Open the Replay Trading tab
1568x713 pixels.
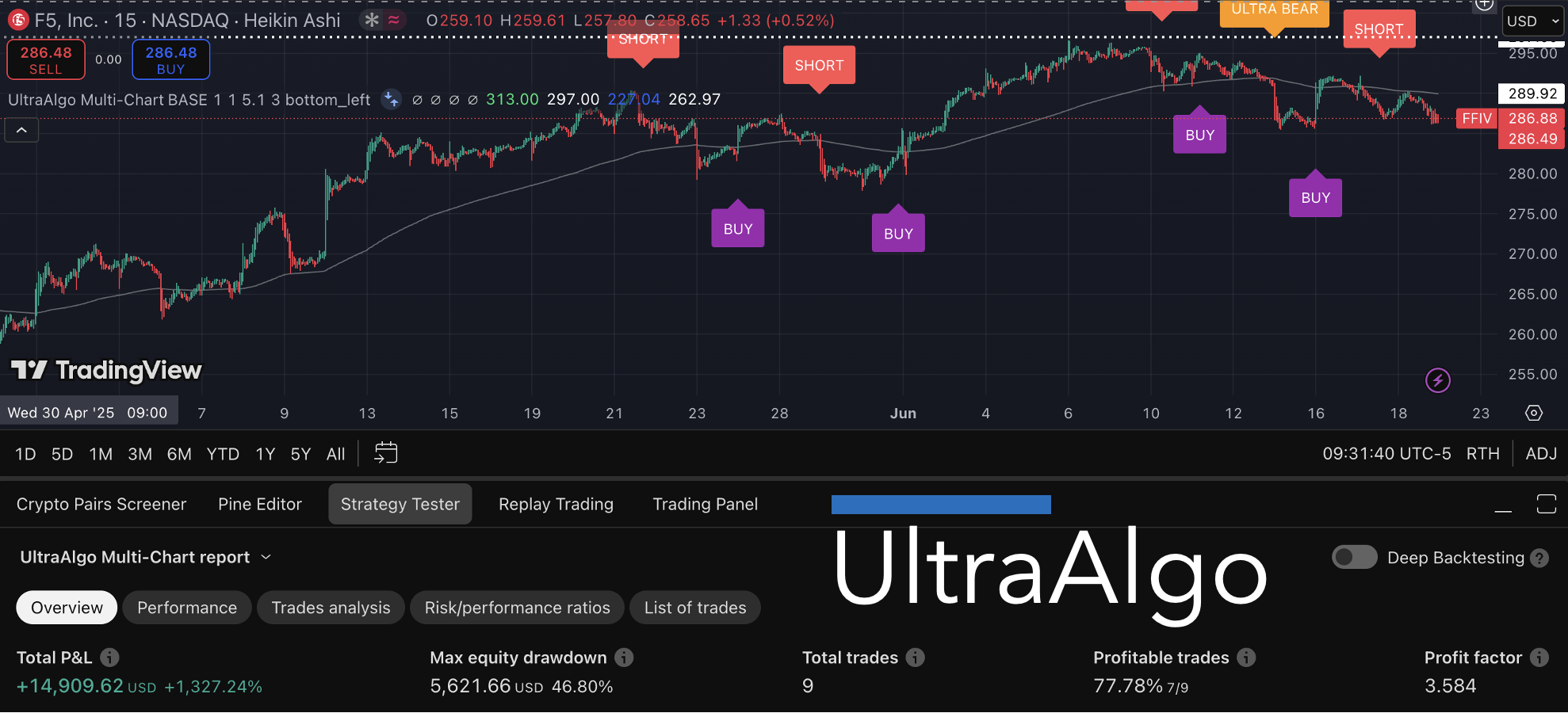tap(556, 505)
